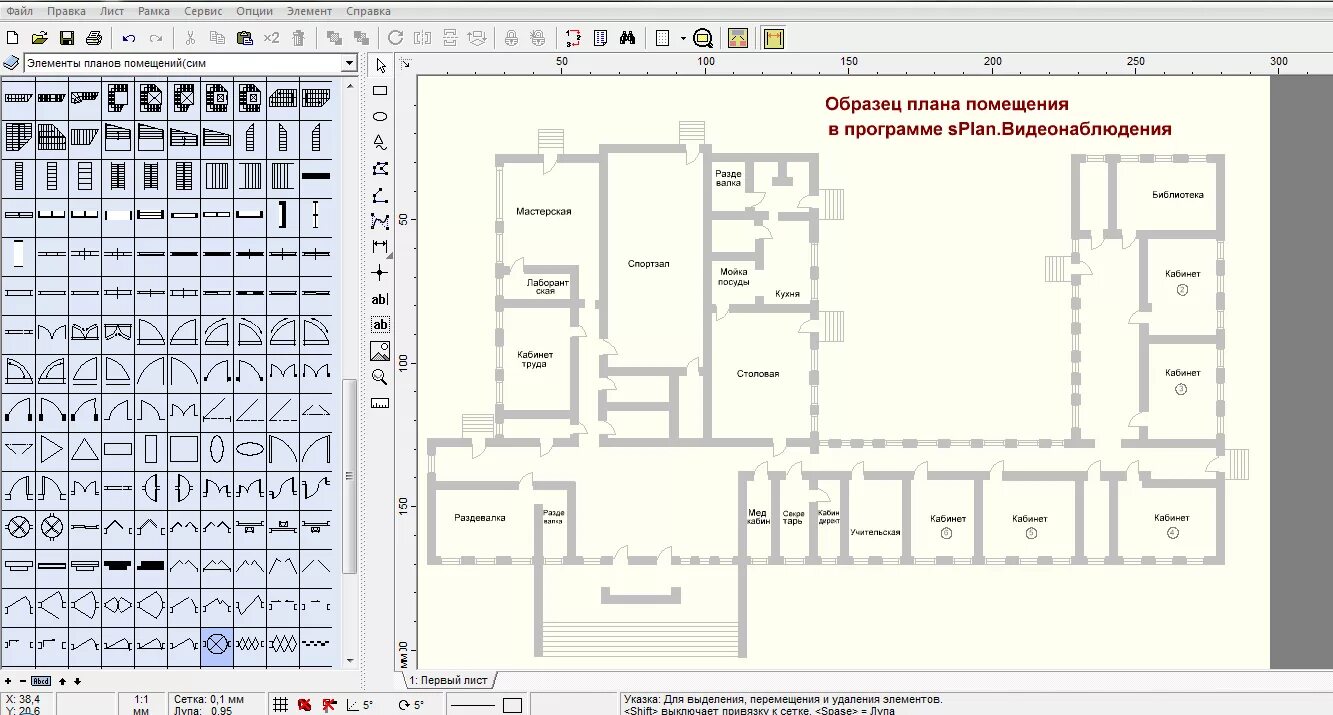Add library element with plus button

pos(8,681)
